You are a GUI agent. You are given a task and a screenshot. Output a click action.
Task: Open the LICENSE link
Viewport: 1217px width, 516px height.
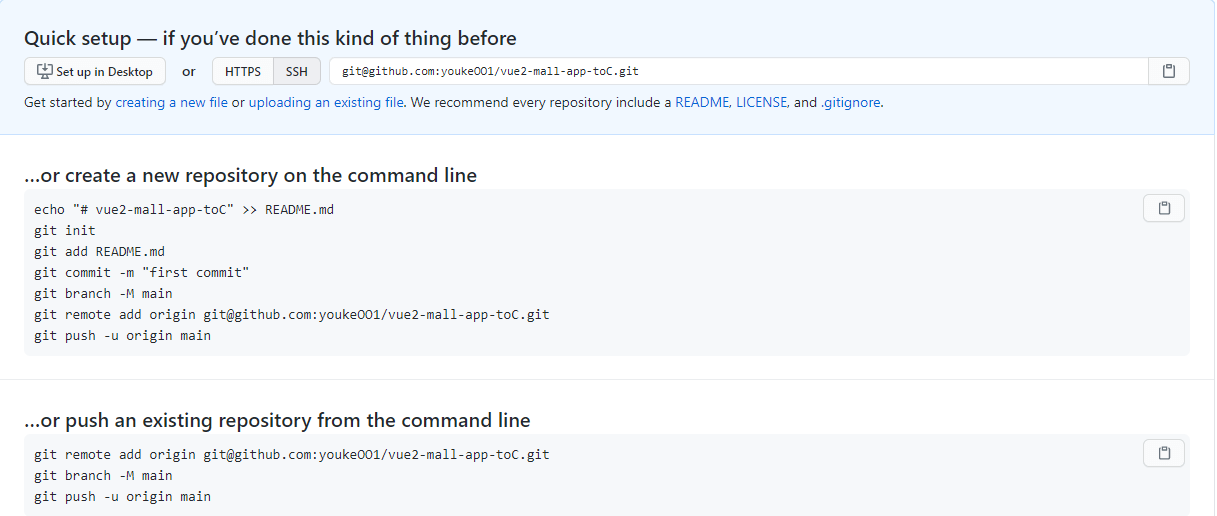click(x=762, y=102)
